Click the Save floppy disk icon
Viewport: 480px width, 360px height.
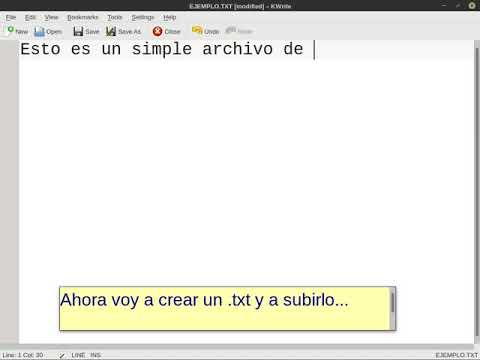[78, 31]
